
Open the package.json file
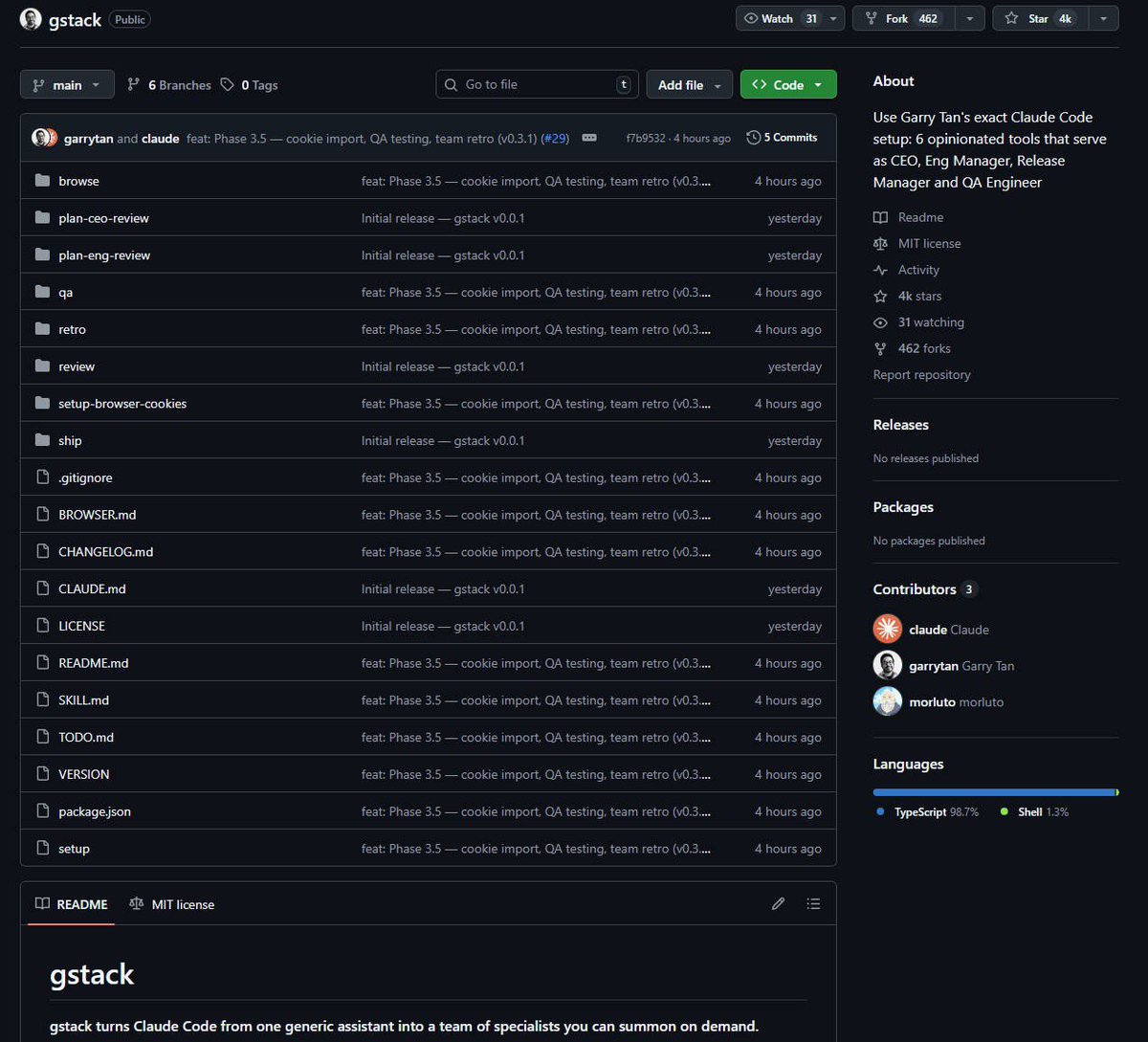(95, 811)
